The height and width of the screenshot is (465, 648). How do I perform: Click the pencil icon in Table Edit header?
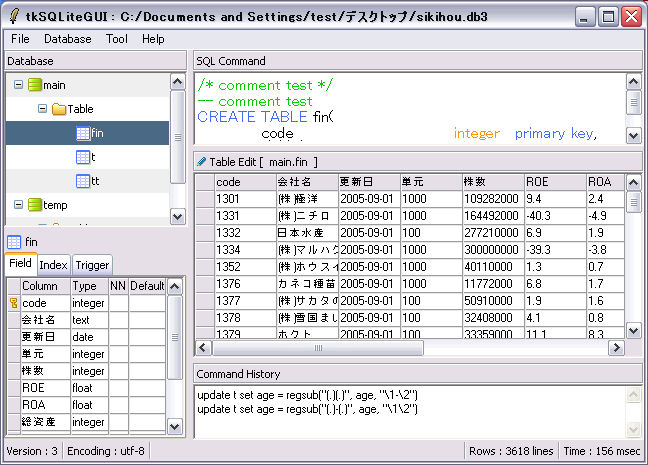pyautogui.click(x=201, y=161)
